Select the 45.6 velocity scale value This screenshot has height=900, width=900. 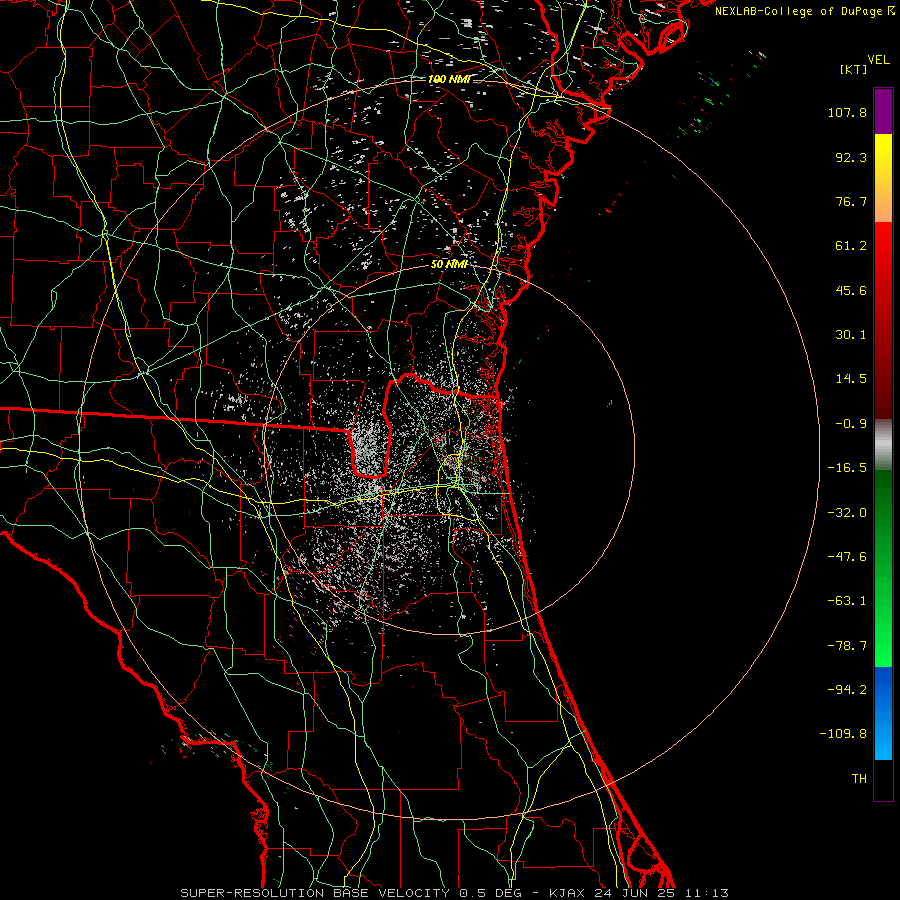(851, 290)
